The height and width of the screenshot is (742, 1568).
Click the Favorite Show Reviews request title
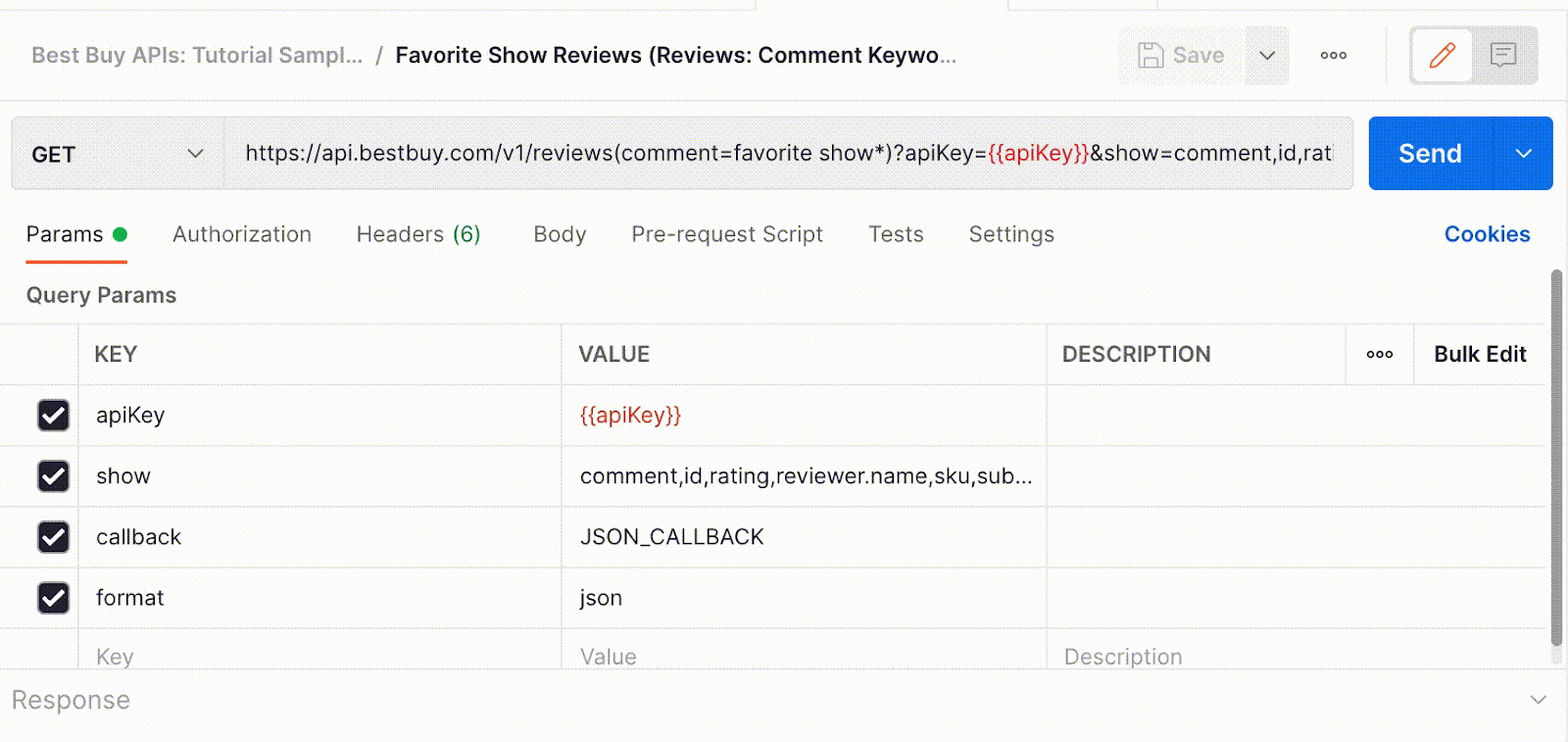[x=675, y=55]
